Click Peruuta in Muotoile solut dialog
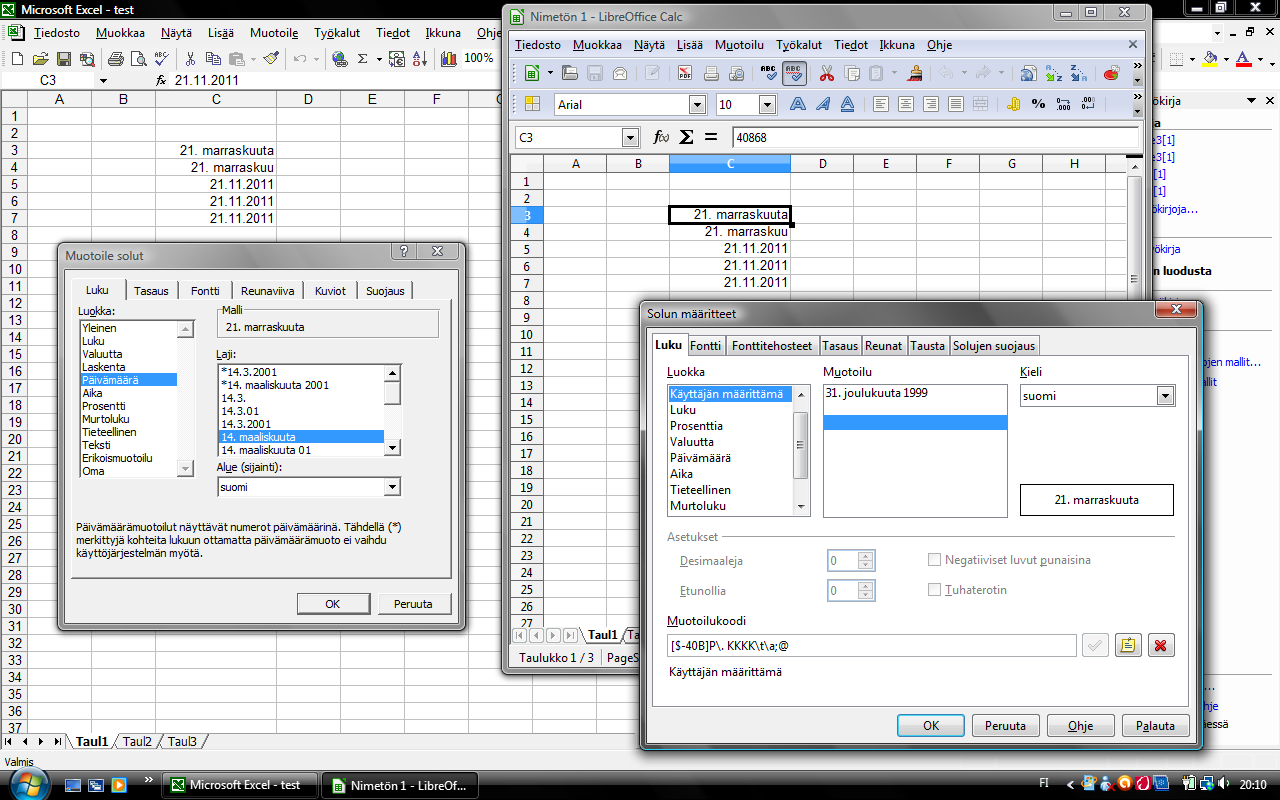The image size is (1280, 800). pyautogui.click(x=414, y=604)
